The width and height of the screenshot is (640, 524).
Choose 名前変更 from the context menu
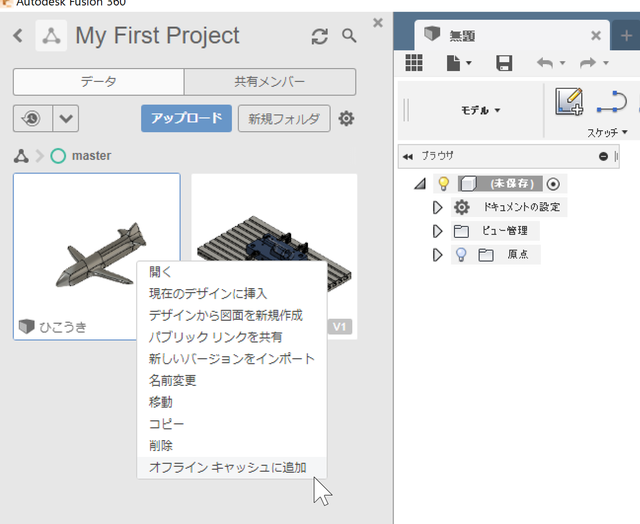232,380
